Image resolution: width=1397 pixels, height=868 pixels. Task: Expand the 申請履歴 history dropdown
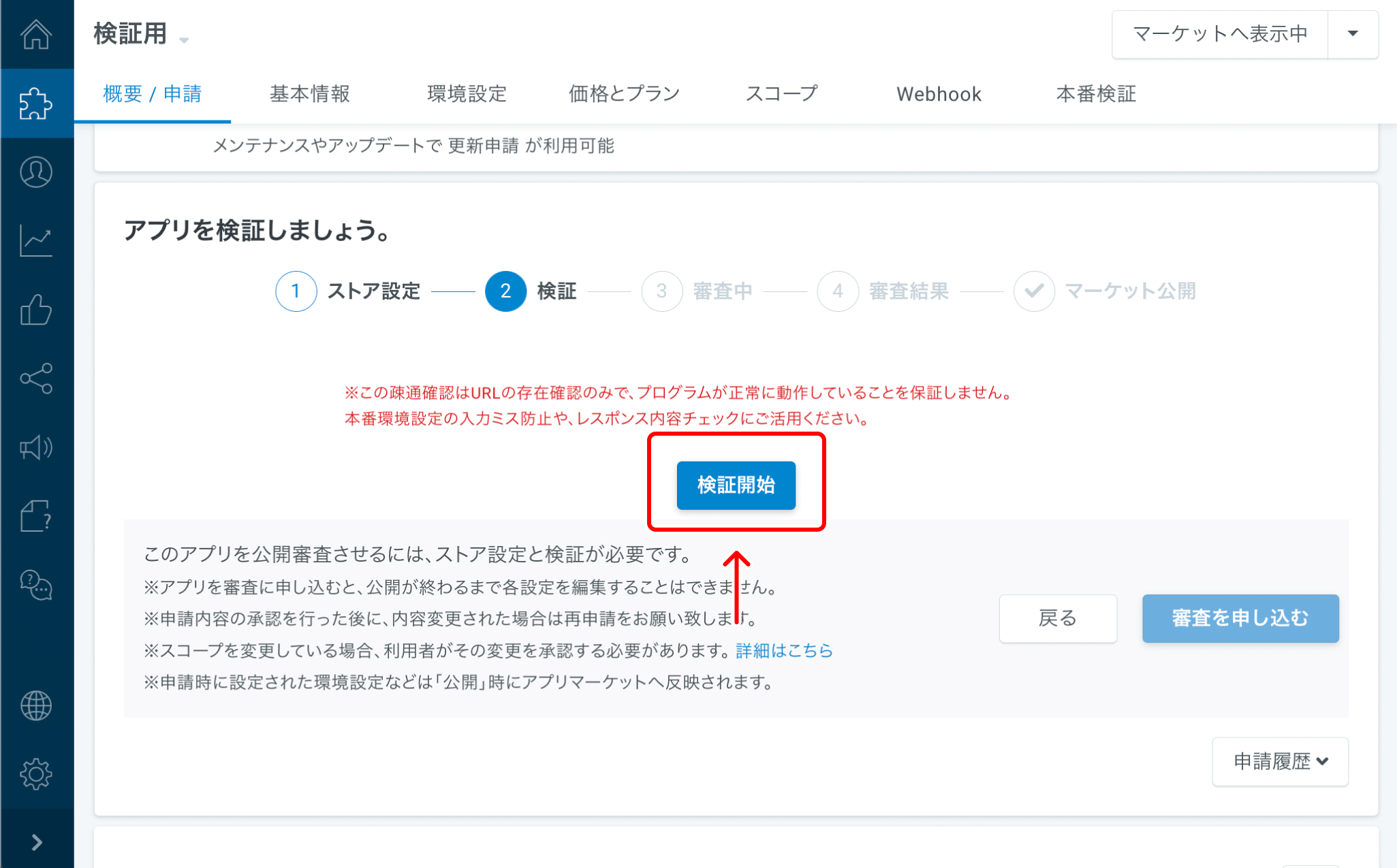click(x=1280, y=762)
